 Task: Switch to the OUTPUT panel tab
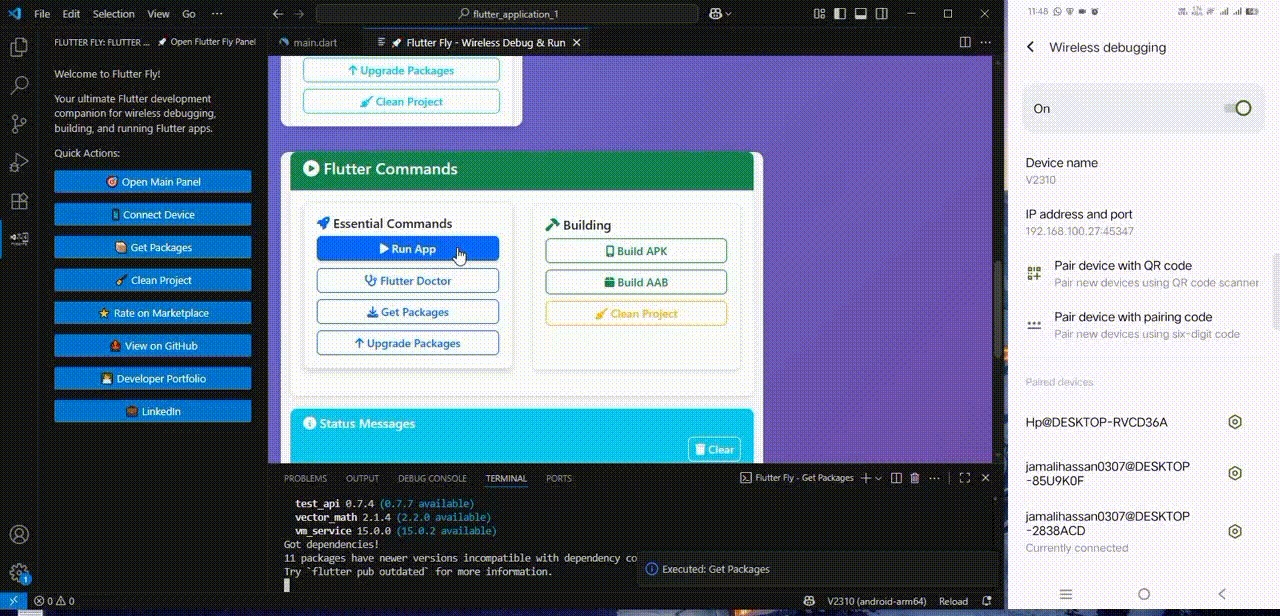362,478
